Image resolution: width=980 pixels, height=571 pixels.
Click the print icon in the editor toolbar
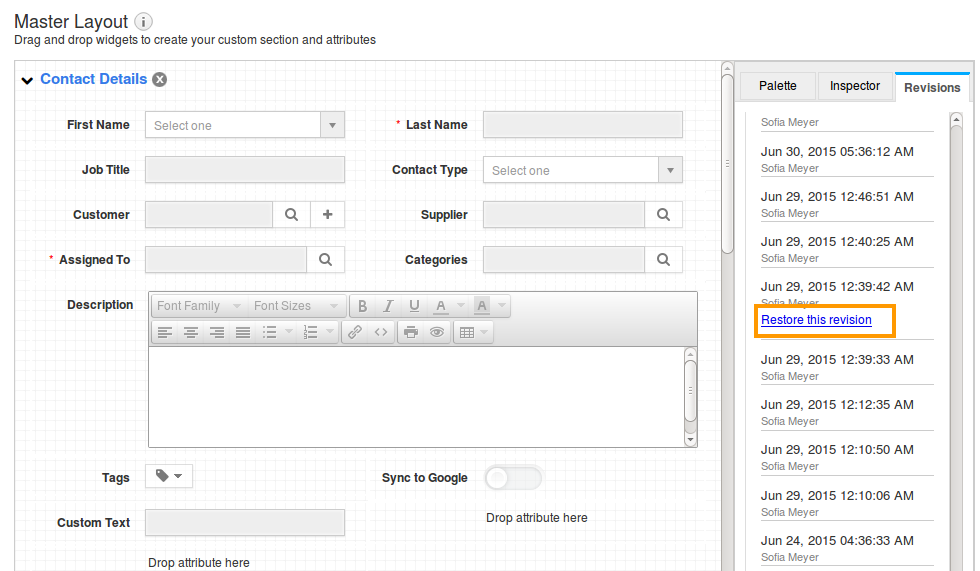pos(410,332)
